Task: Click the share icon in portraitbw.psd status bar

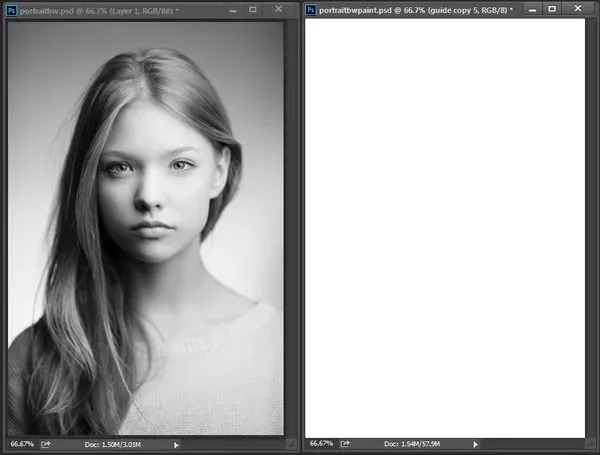Action: pos(46,444)
